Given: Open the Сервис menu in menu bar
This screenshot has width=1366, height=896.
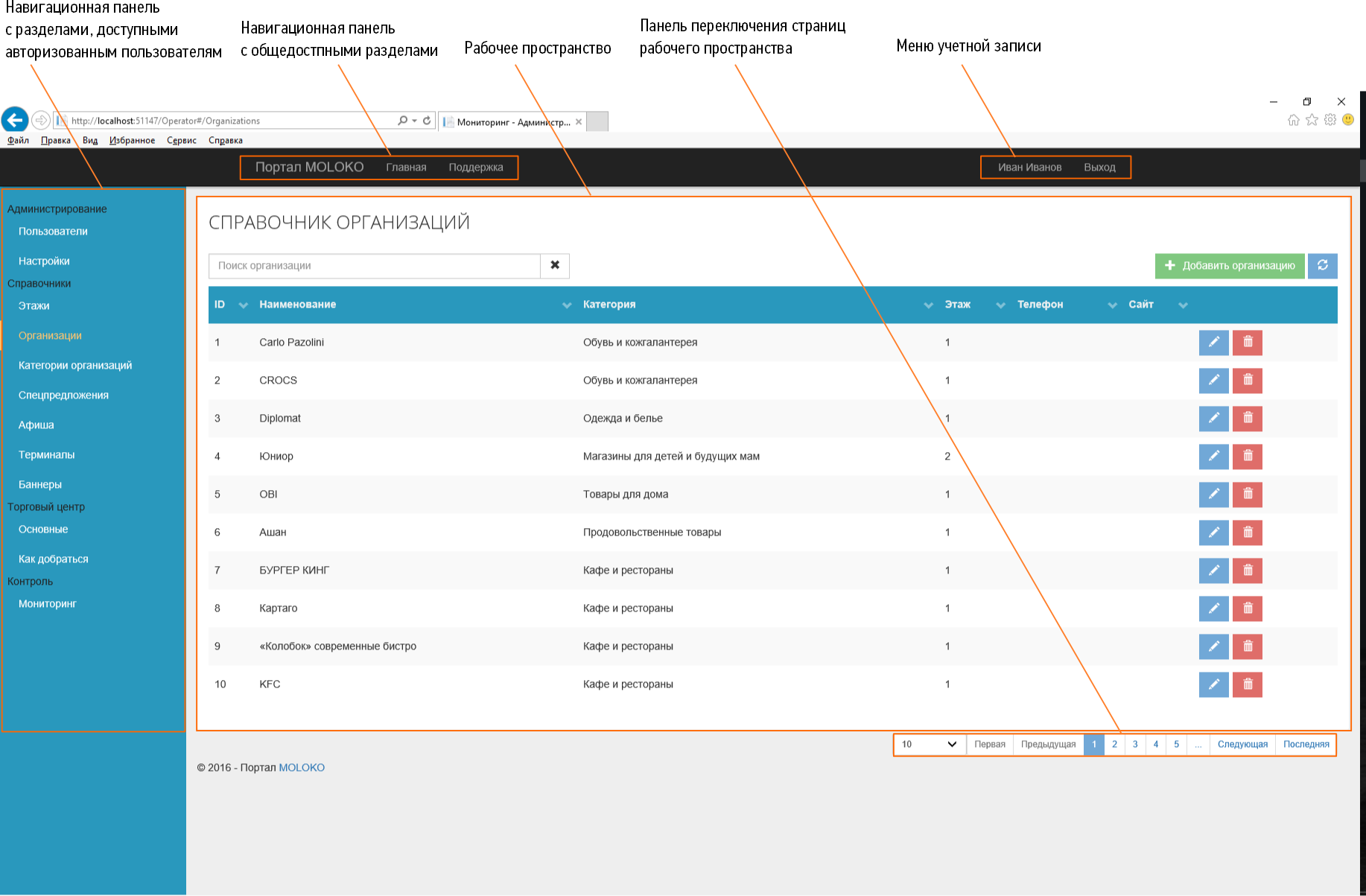Looking at the screenshot, I should pos(181,141).
